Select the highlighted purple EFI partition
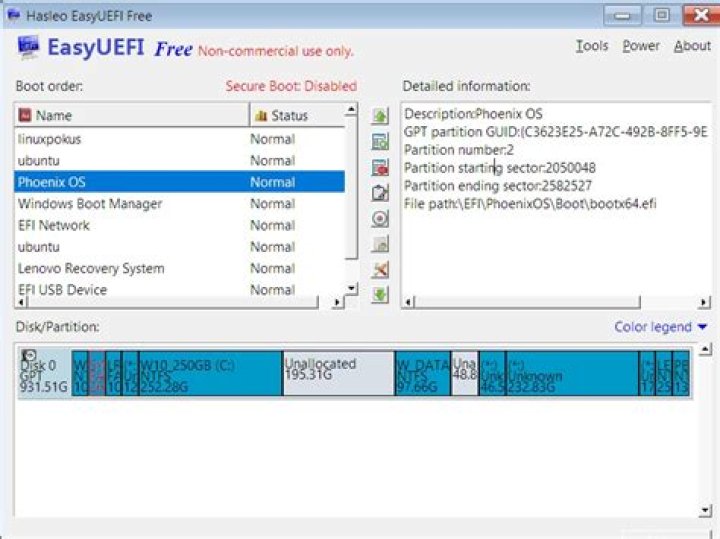The width and height of the screenshot is (720, 539). click(97, 373)
